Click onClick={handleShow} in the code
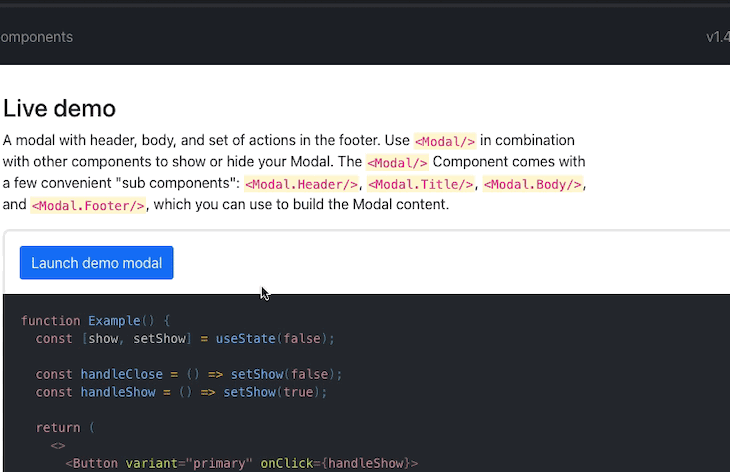This screenshot has height=472, width=730. tap(339, 463)
